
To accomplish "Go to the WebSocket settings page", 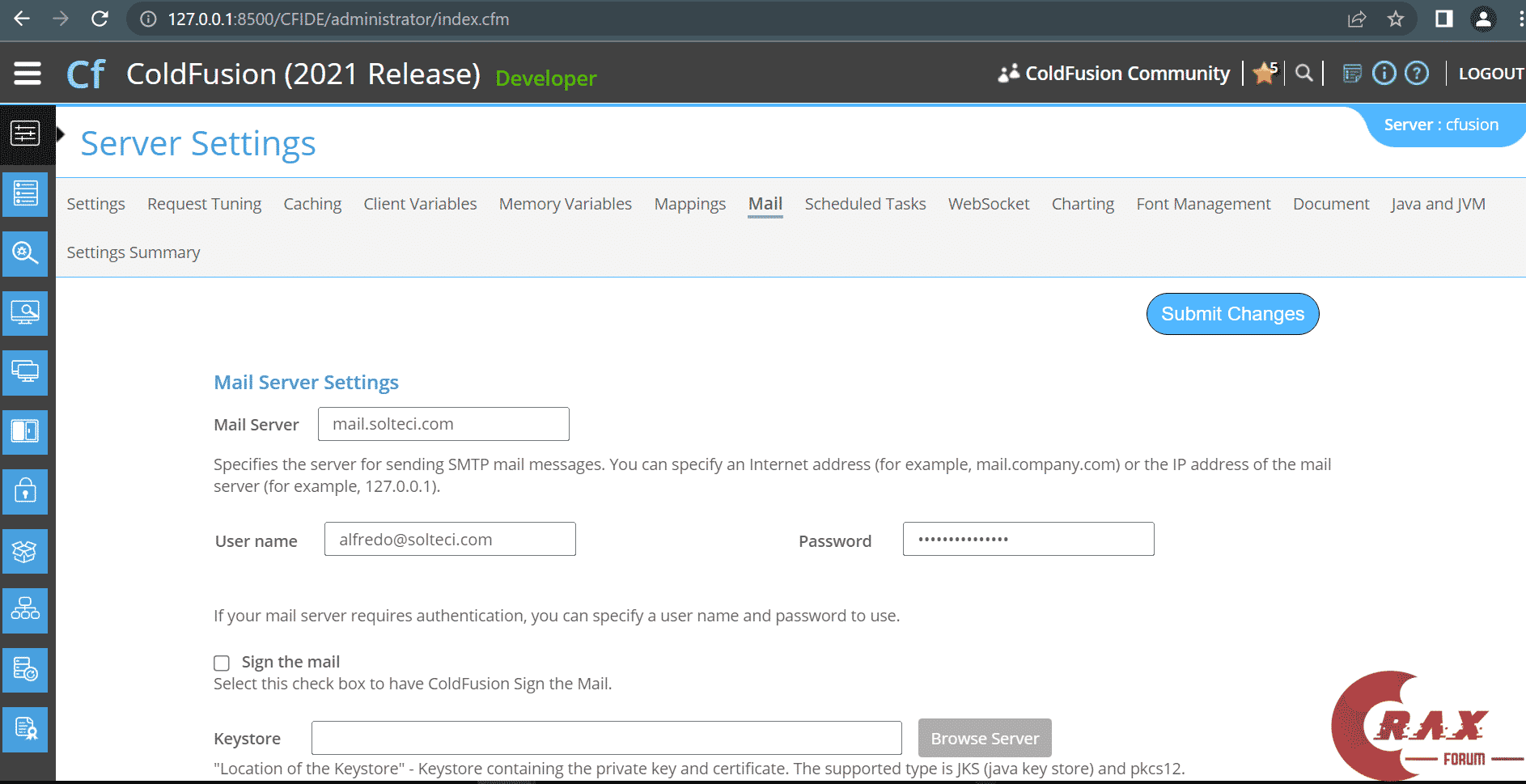I will 989,204.
